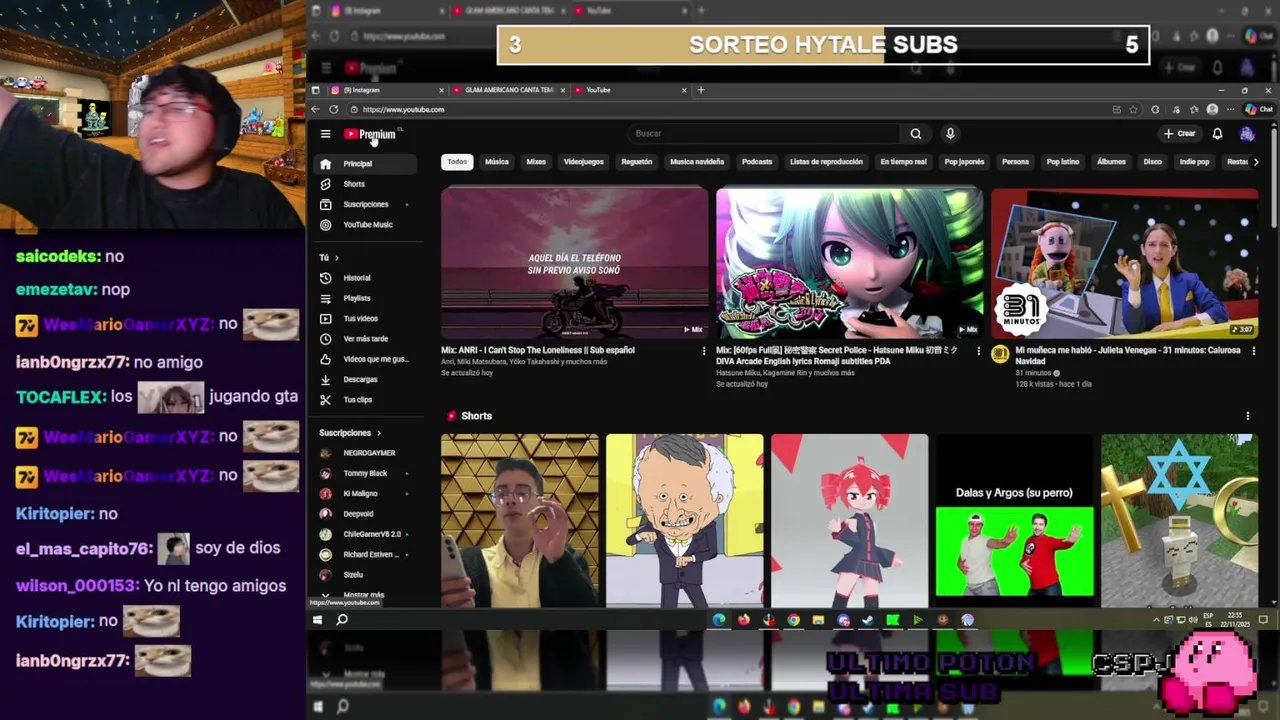The height and width of the screenshot is (720, 1280).
Task: Open the Minecraft religious symbols Short
Action: click(1179, 520)
